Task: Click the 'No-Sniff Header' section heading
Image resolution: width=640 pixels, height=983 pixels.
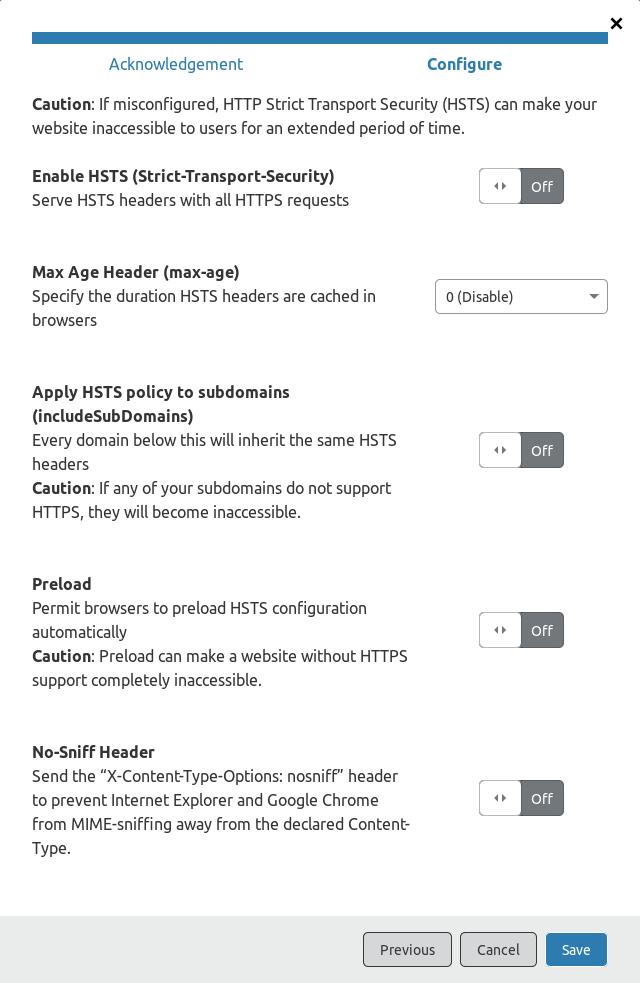Action: click(x=93, y=752)
